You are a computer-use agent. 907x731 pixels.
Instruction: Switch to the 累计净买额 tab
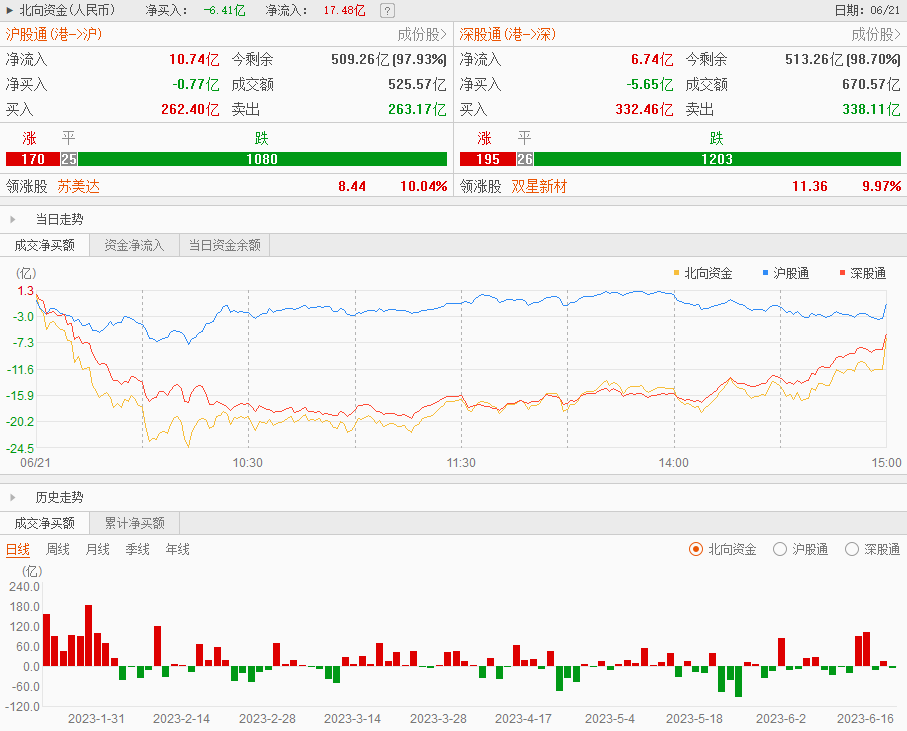pos(134,523)
